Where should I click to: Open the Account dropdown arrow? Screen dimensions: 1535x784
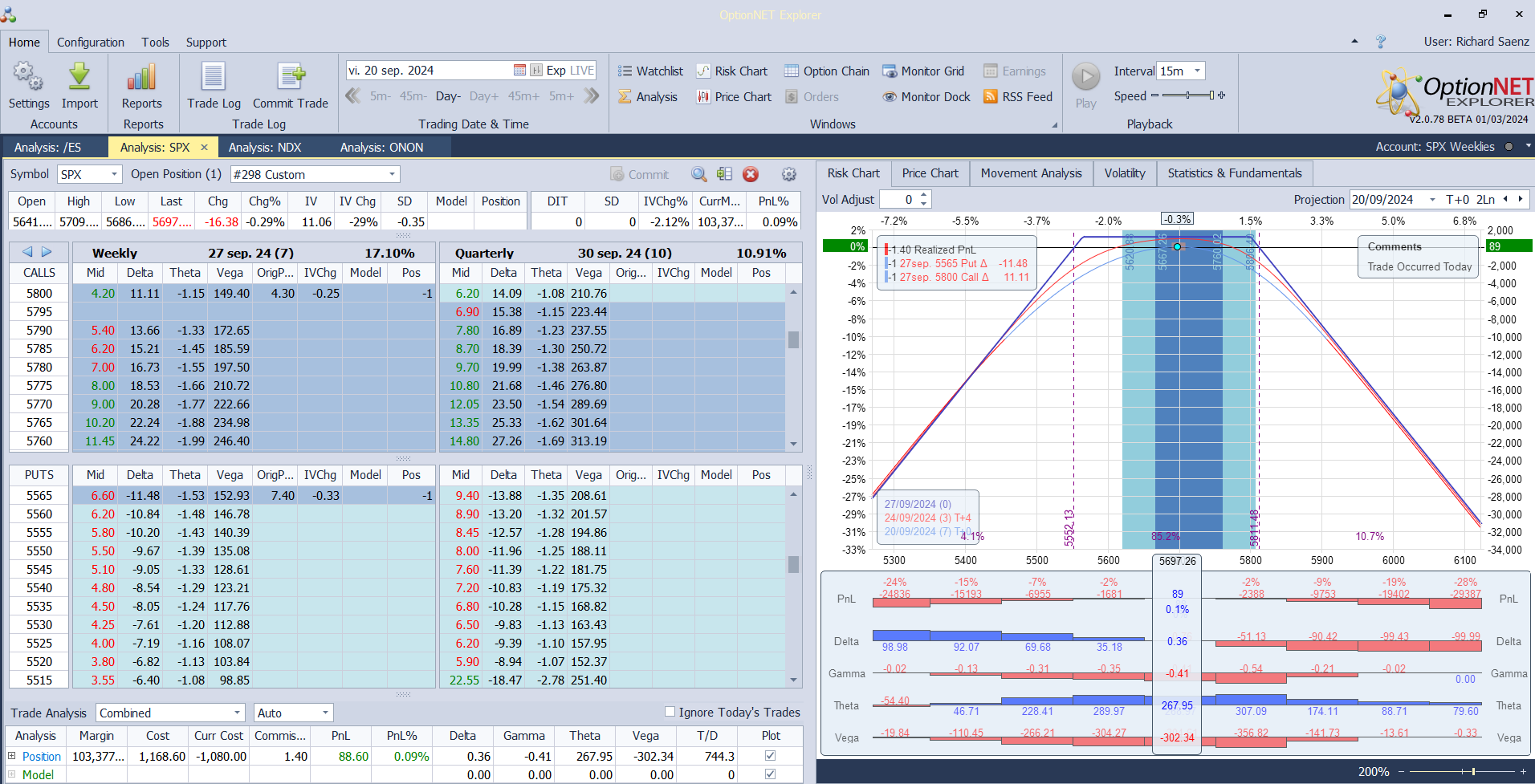point(1528,146)
